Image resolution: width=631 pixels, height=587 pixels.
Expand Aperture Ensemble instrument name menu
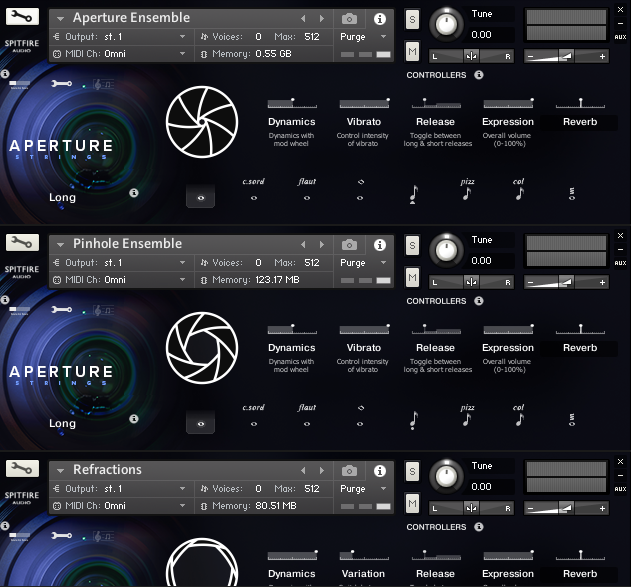60,19
